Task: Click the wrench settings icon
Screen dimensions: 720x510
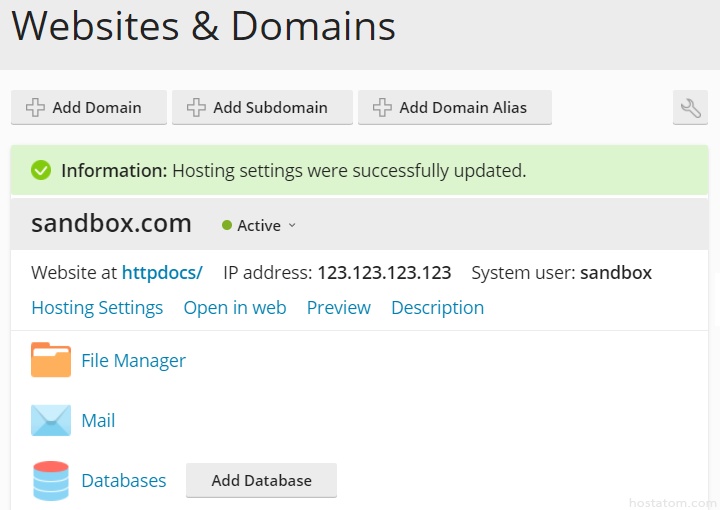Action: point(690,108)
